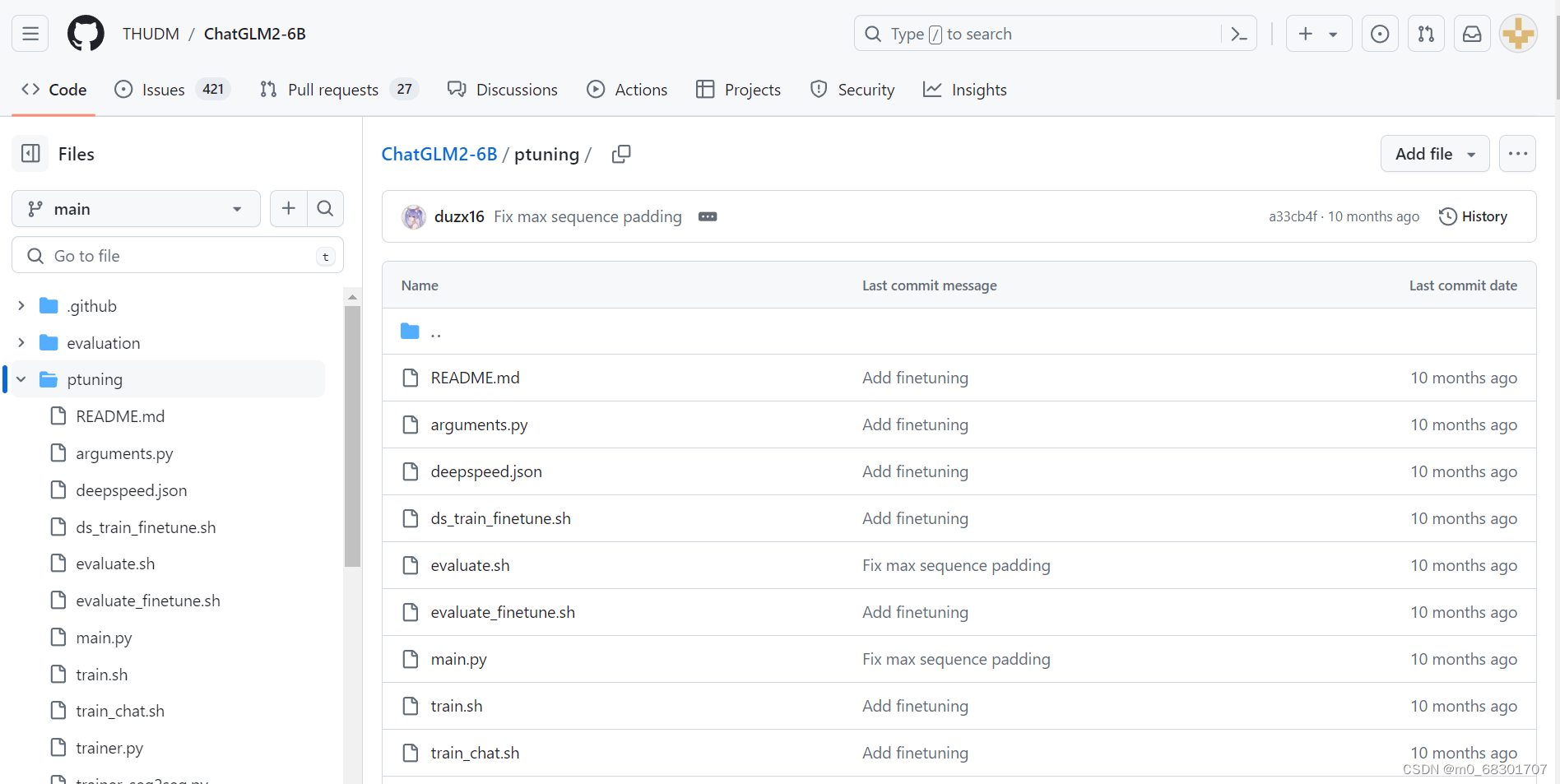Open the parent directory folder row
The width and height of the screenshot is (1560, 784).
(959, 332)
